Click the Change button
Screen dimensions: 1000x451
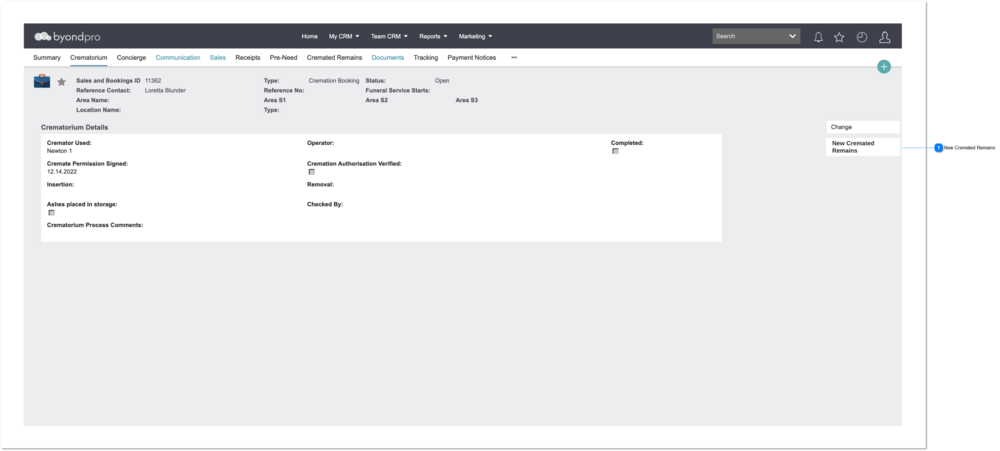[x=862, y=127]
